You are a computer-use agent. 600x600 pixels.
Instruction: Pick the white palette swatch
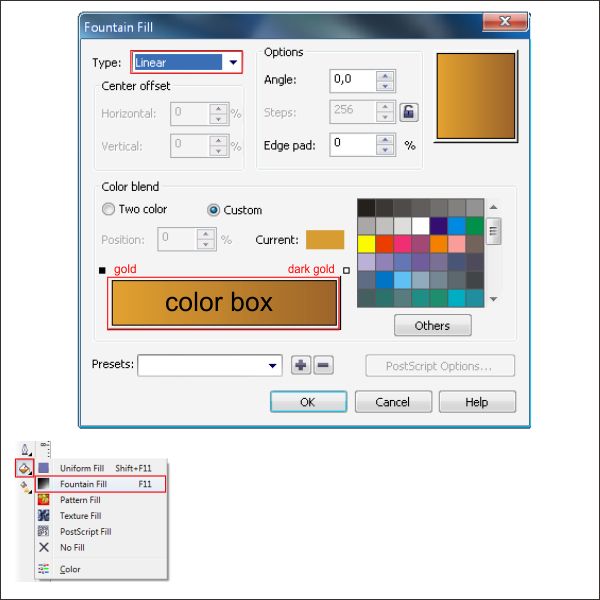pos(420,226)
